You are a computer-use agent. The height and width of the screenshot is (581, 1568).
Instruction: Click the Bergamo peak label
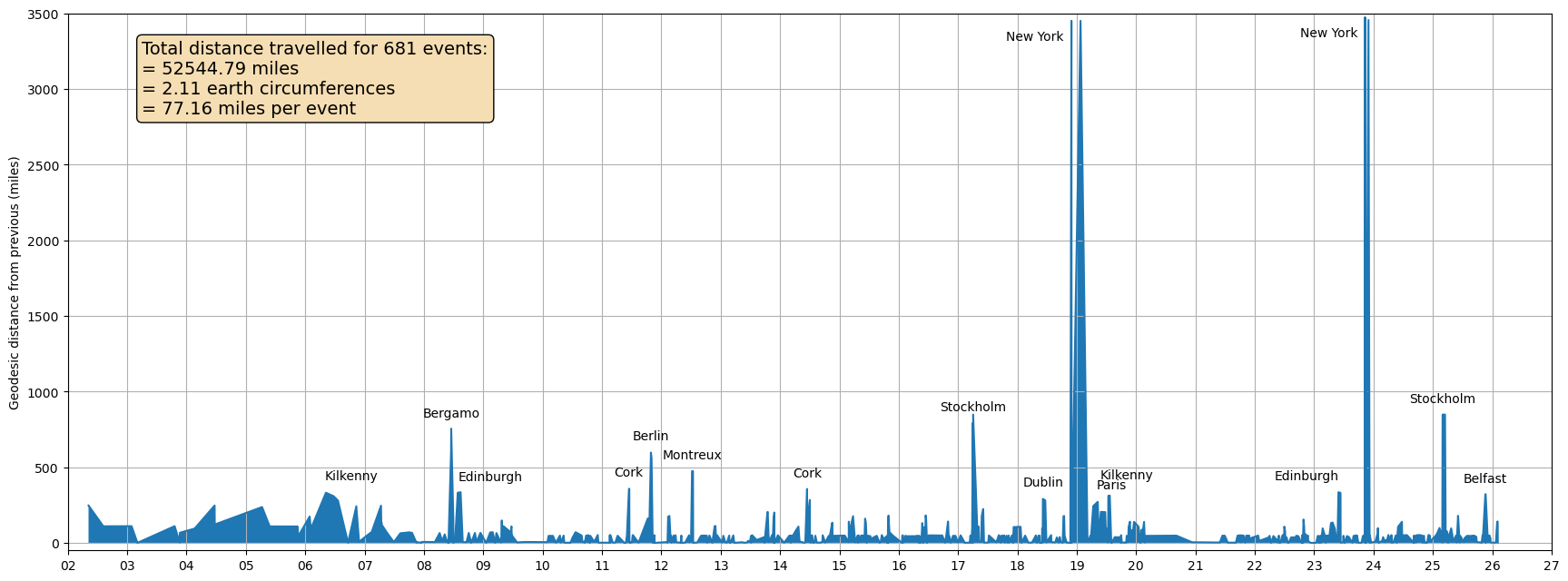tap(450, 414)
